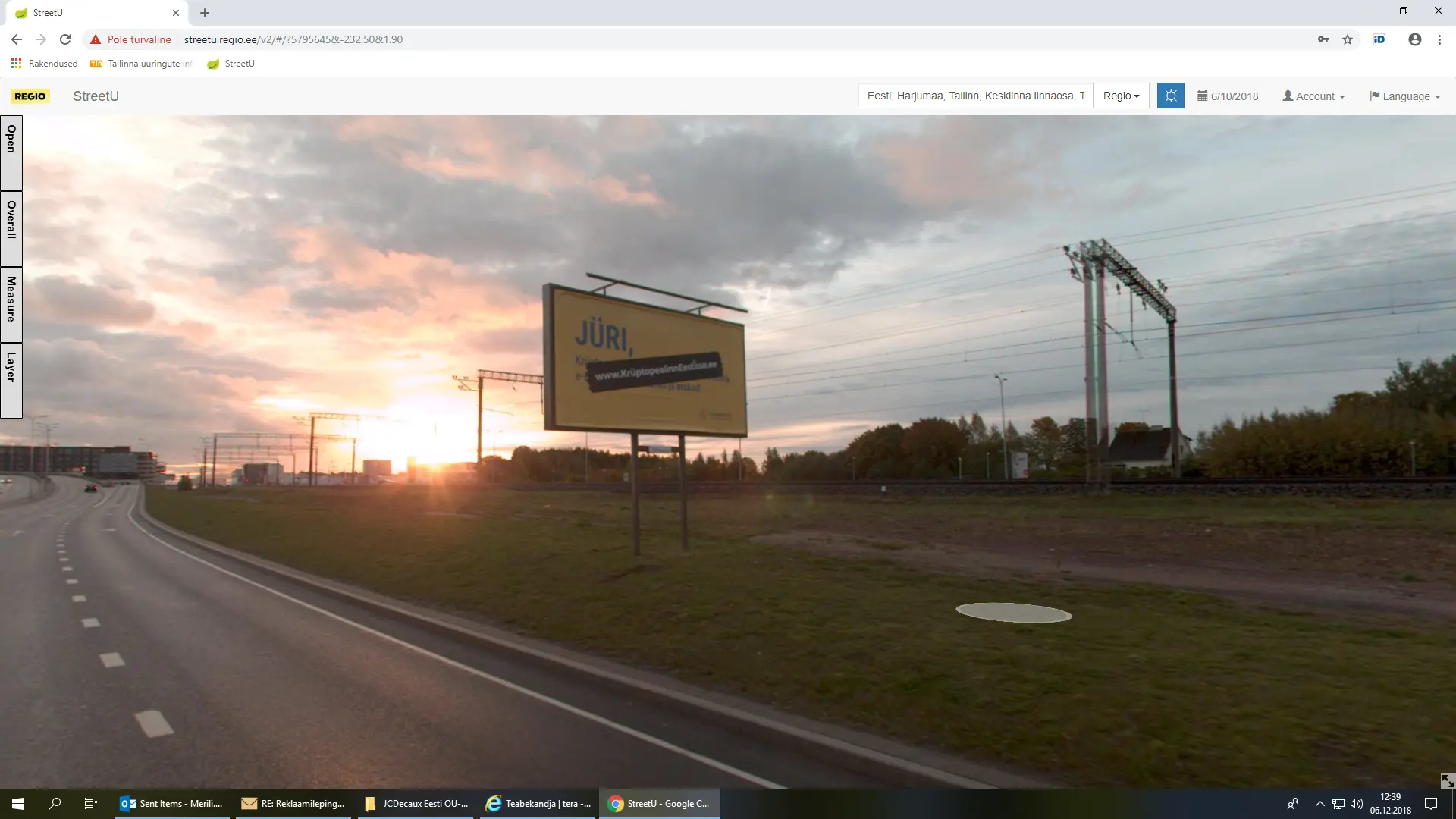Viewport: 1456px width, 819px height.
Task: Click the password key icon in address bar
Action: pyautogui.click(x=1323, y=39)
